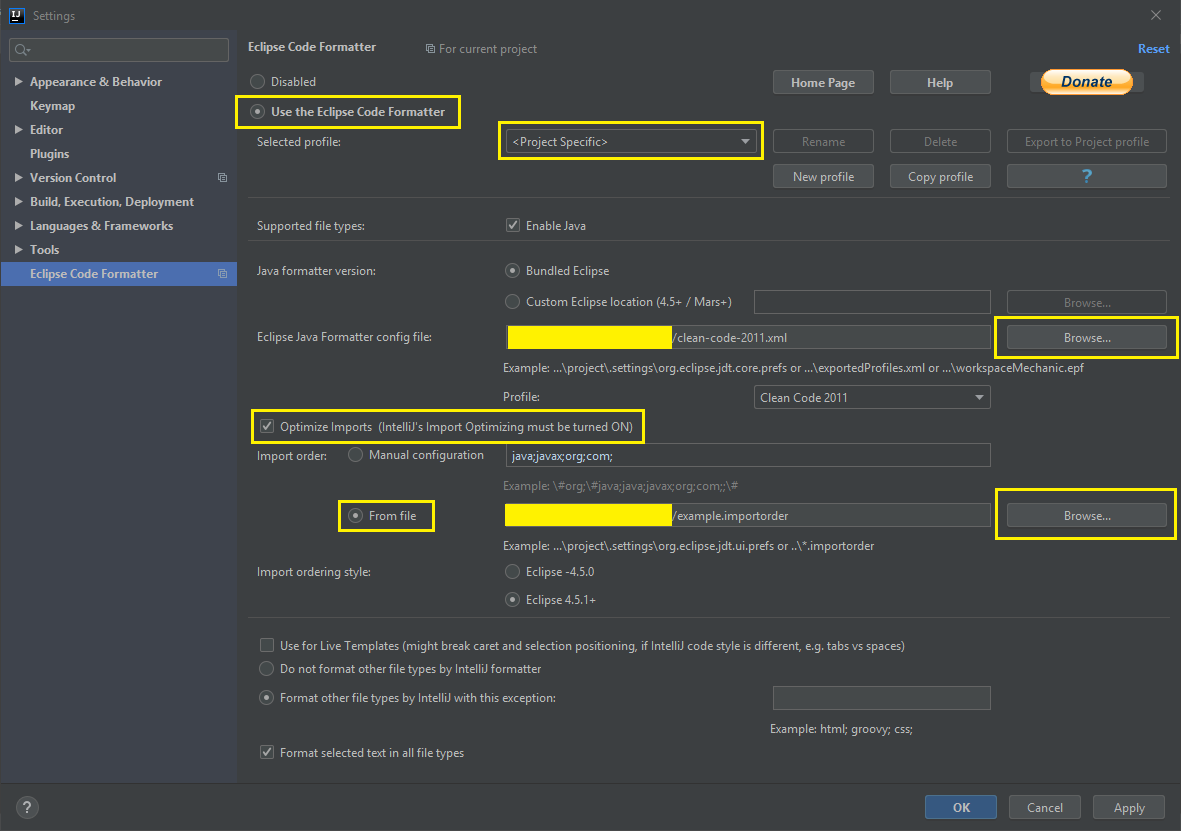Click the Reset link

(1153, 49)
